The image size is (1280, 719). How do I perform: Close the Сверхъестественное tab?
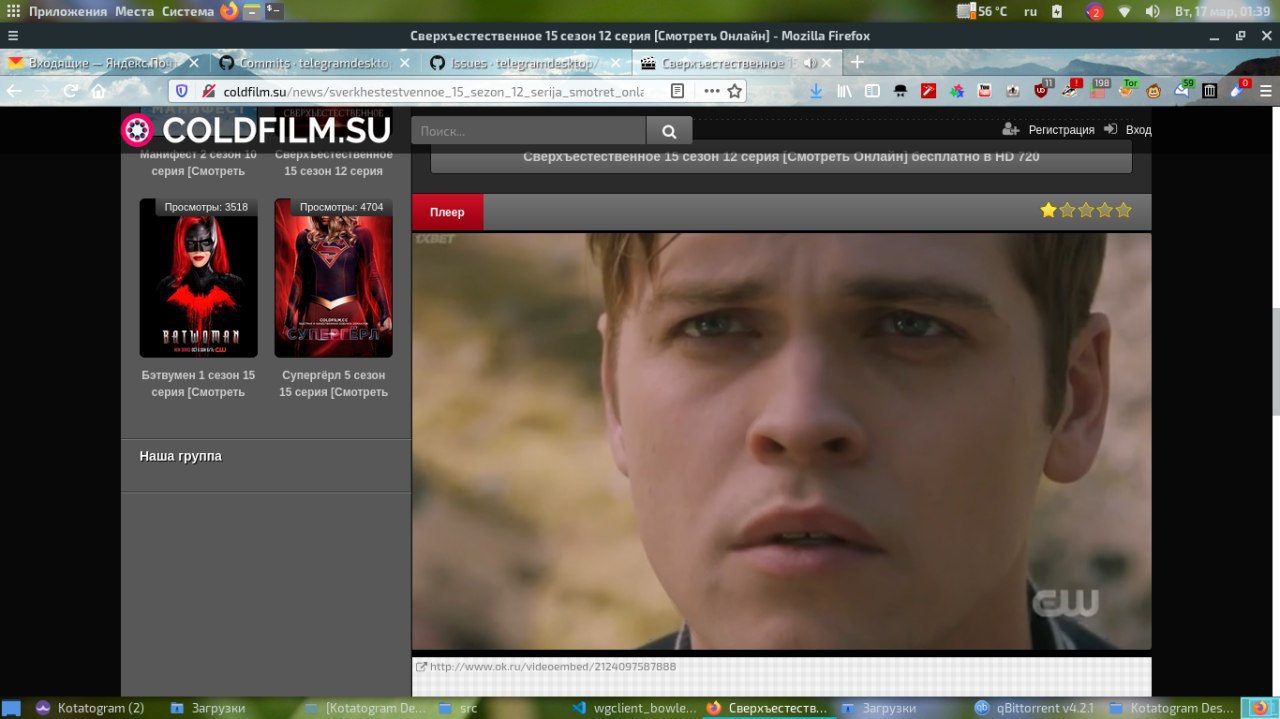click(827, 63)
